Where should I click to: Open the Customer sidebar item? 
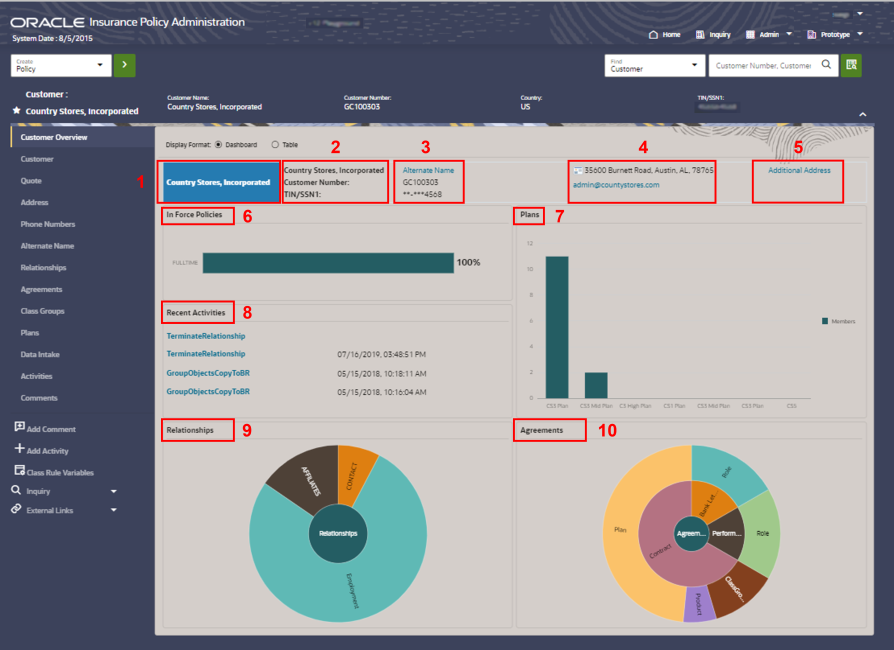(37, 159)
